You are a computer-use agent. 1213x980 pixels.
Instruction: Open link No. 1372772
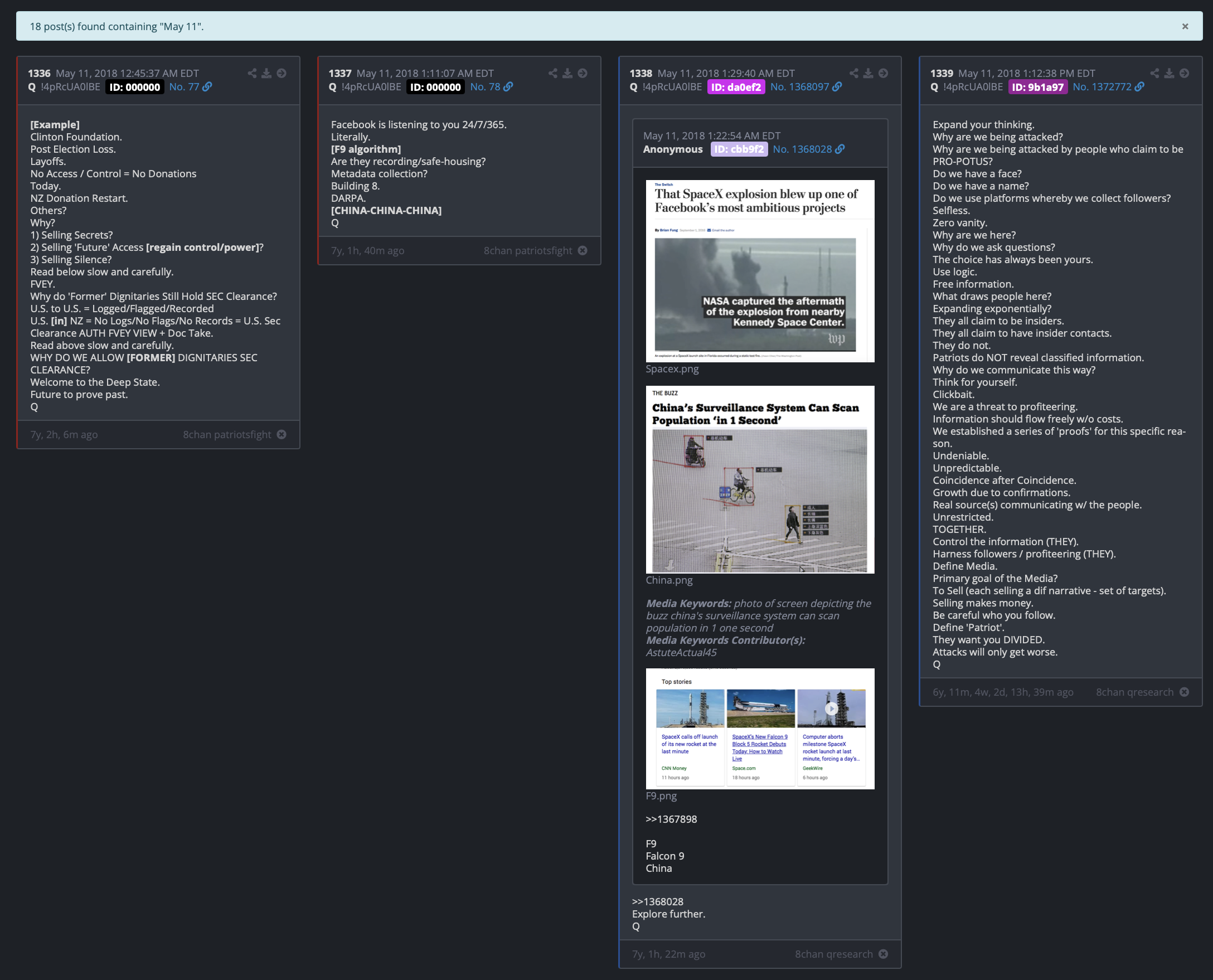pyautogui.click(x=1102, y=87)
